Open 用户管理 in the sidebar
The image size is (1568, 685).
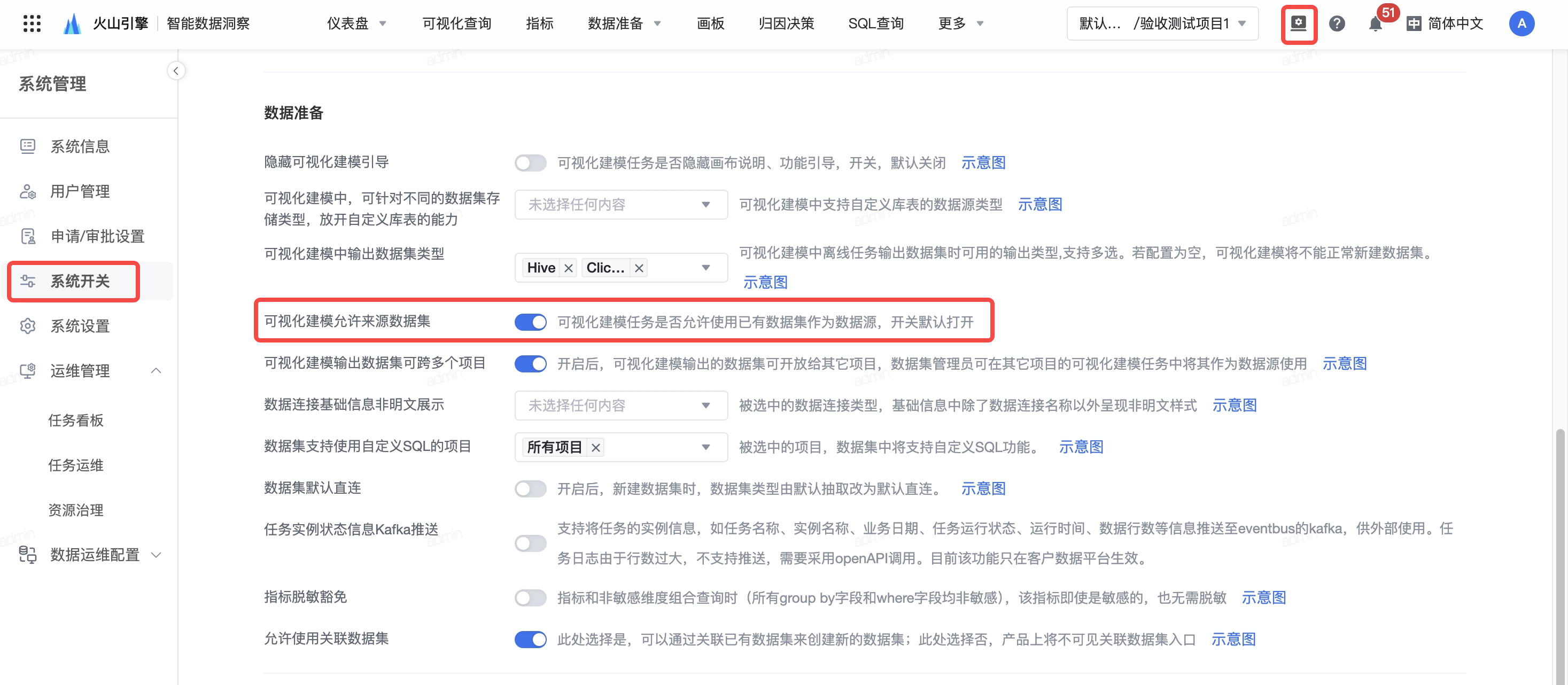pos(80,191)
